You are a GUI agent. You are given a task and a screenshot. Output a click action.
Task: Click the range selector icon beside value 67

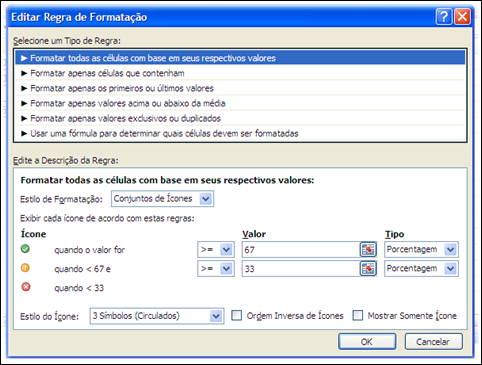[x=368, y=249]
